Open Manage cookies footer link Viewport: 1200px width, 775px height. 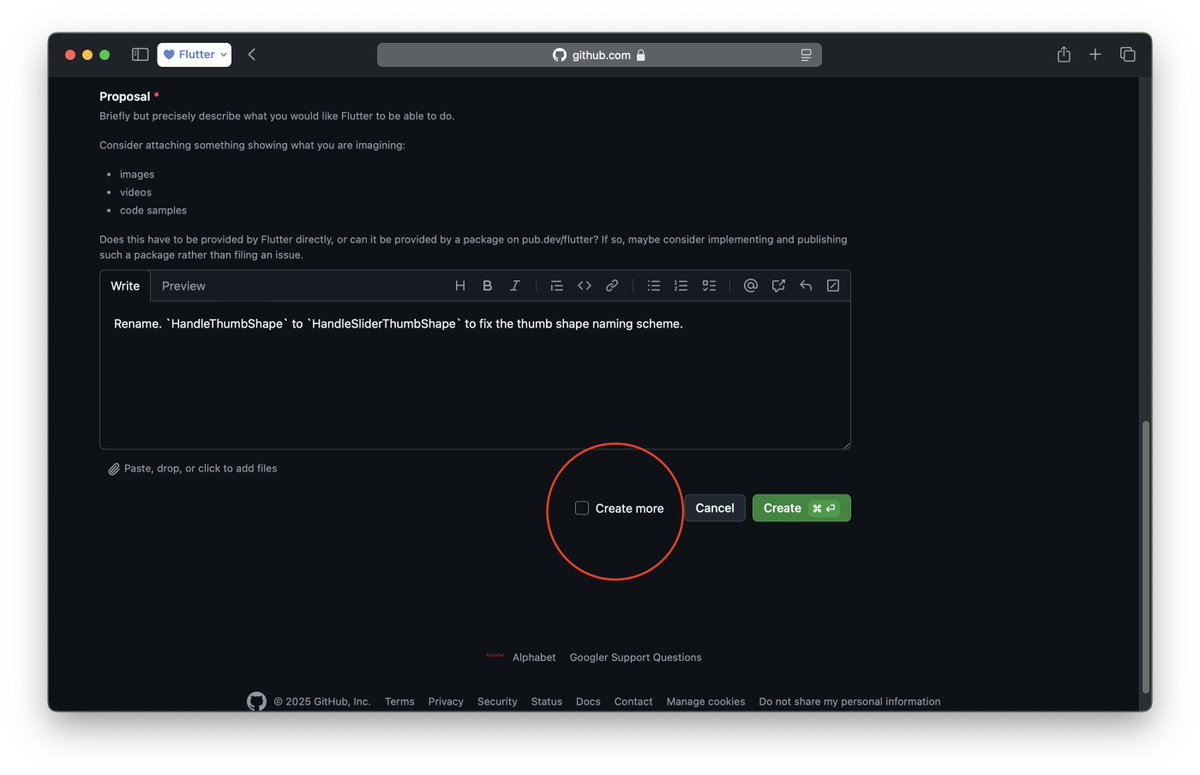click(706, 702)
